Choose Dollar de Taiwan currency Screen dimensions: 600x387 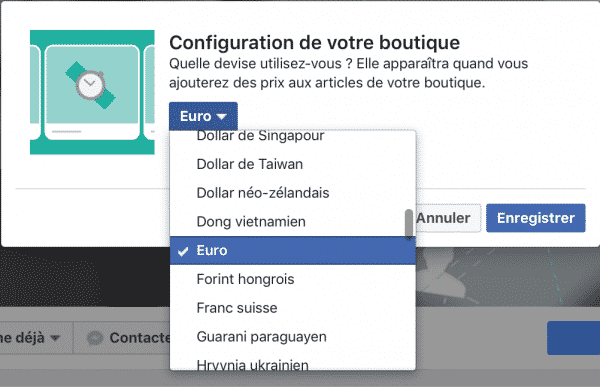[x=293, y=164]
